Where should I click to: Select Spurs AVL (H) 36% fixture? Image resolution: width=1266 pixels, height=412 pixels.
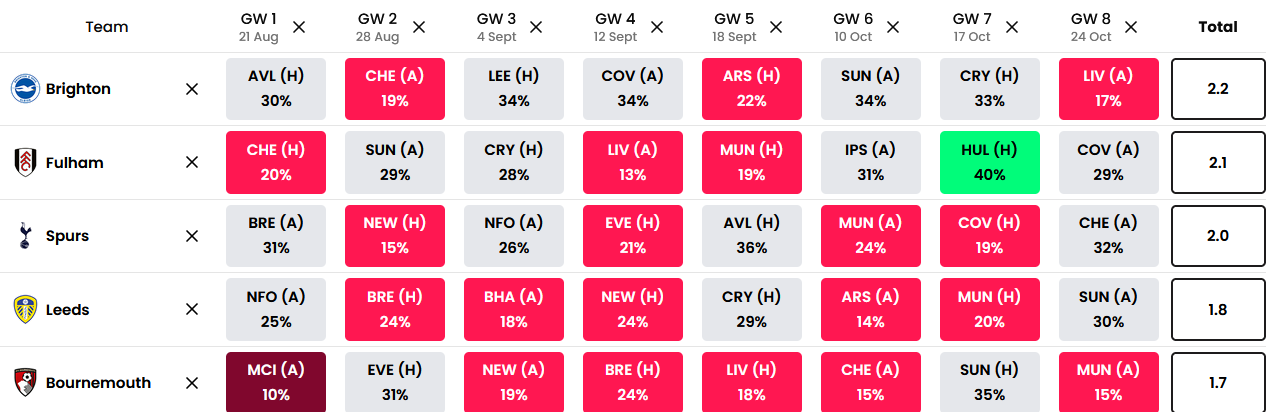(752, 236)
